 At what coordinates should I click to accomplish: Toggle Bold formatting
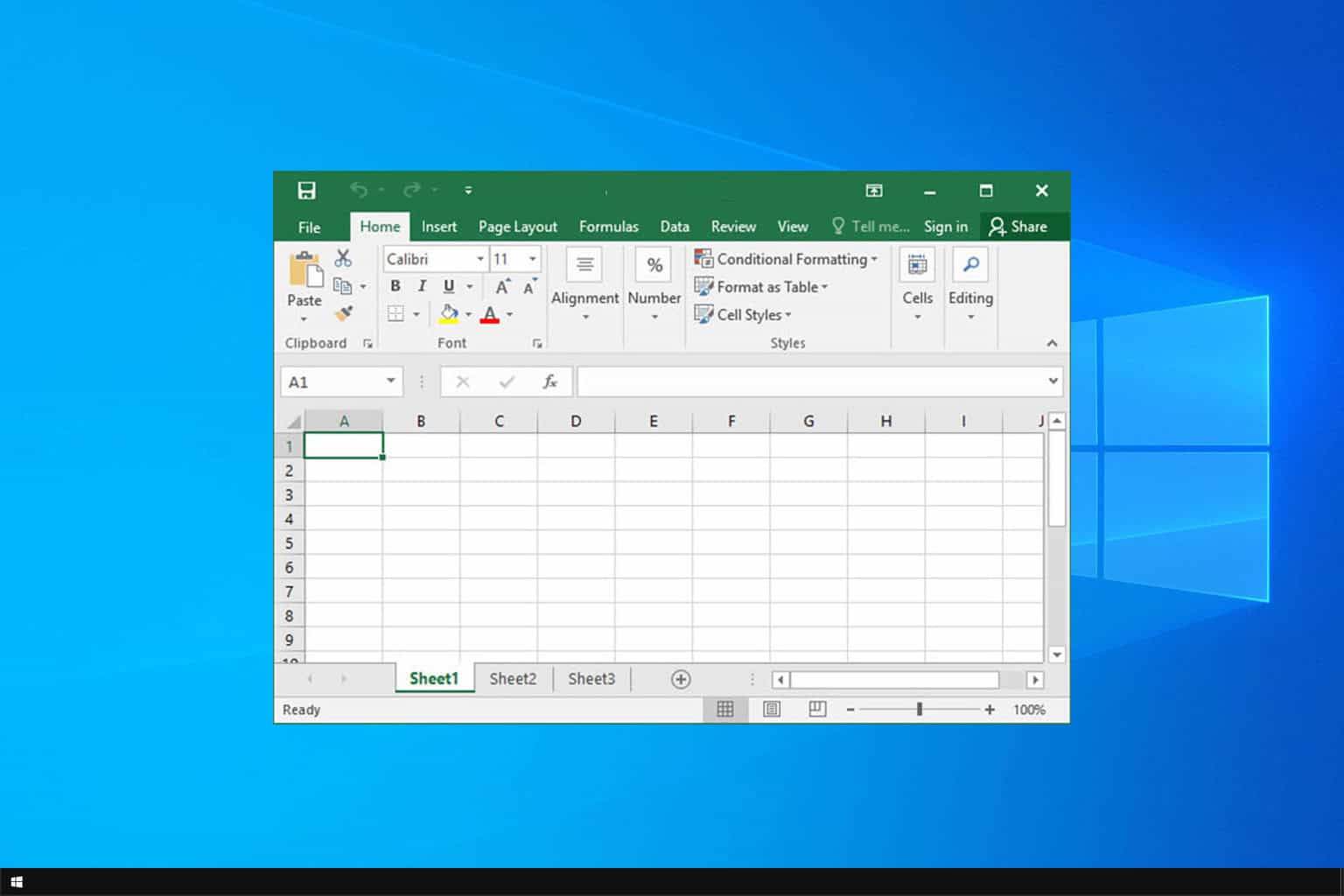(x=395, y=286)
